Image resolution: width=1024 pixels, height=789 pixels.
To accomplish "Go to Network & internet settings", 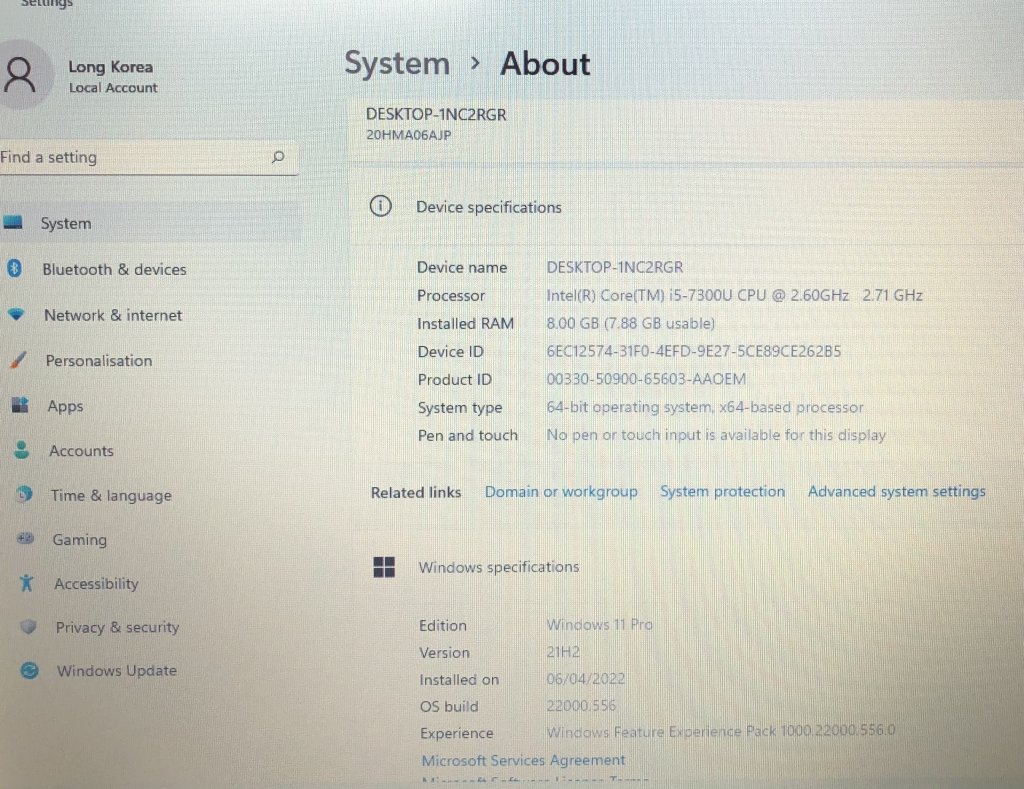I will click(x=113, y=315).
